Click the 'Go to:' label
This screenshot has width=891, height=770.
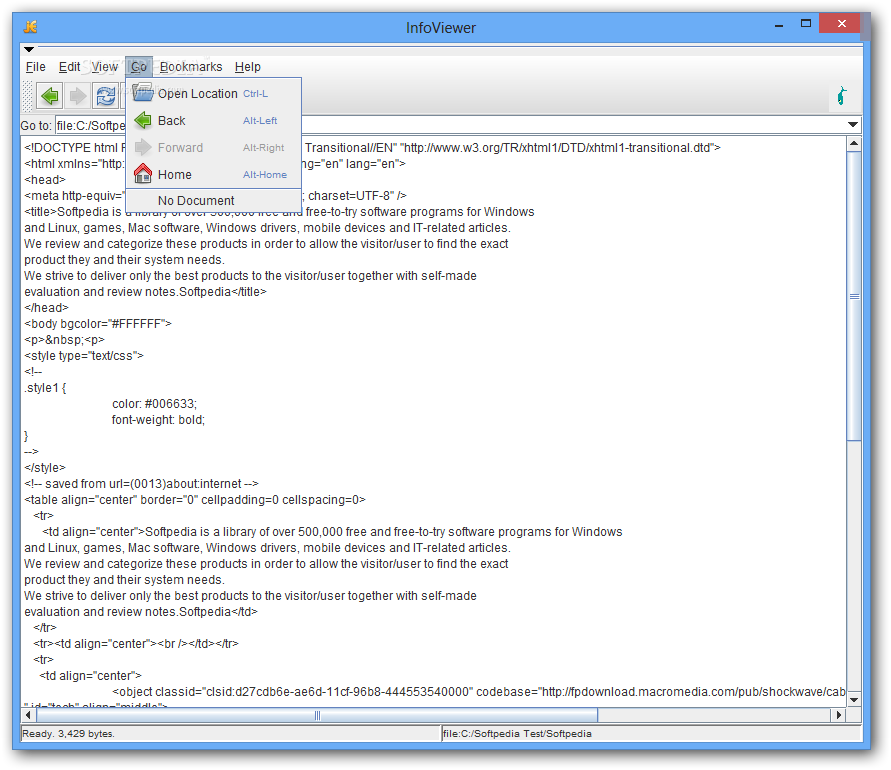tap(36, 125)
